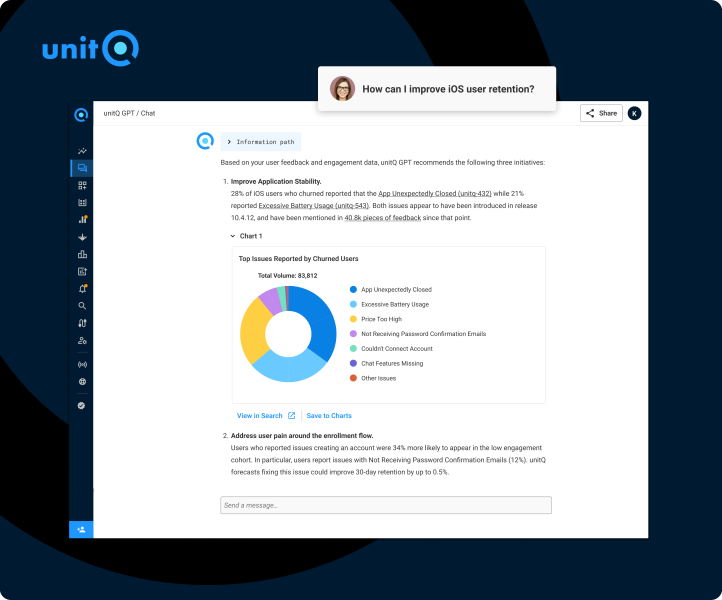This screenshot has height=600, width=722.
Task: Open the App Unexpectedly Closed (unitq-432) link
Action: point(435,193)
